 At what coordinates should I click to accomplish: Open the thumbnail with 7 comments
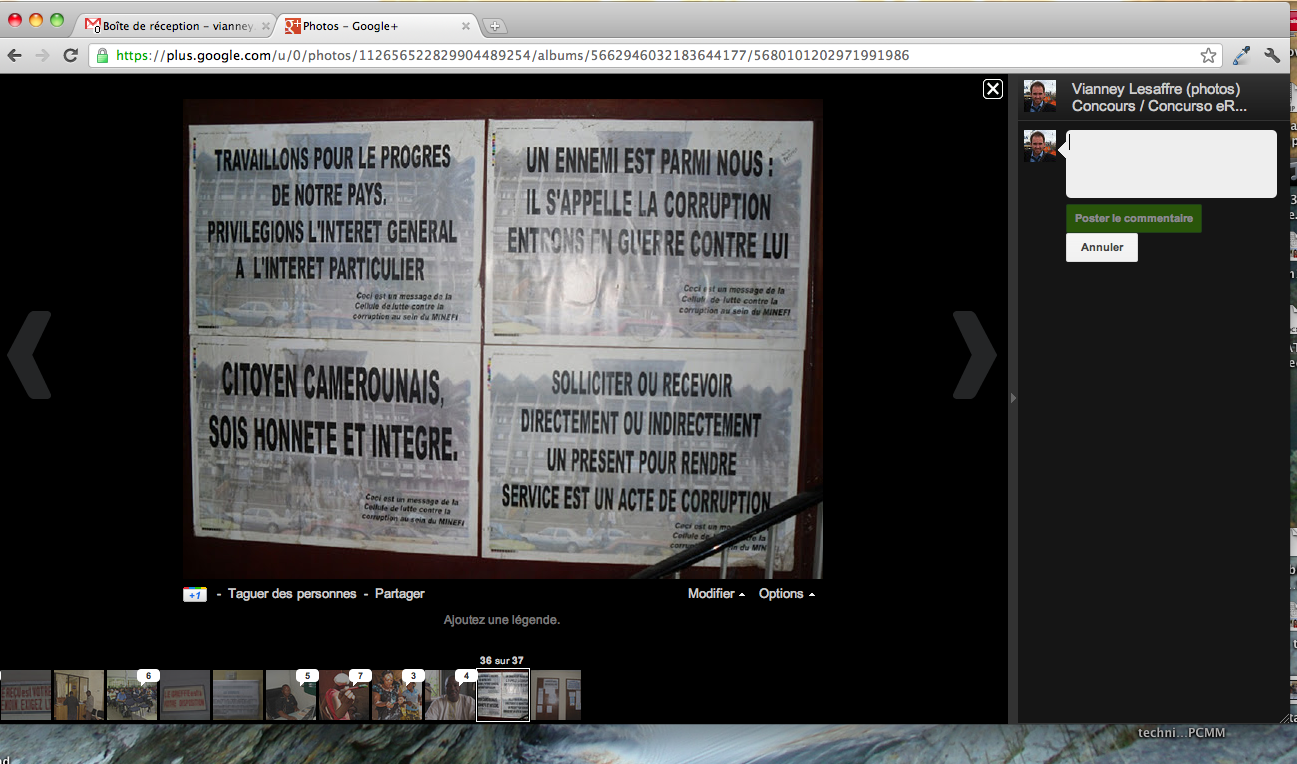(x=343, y=696)
